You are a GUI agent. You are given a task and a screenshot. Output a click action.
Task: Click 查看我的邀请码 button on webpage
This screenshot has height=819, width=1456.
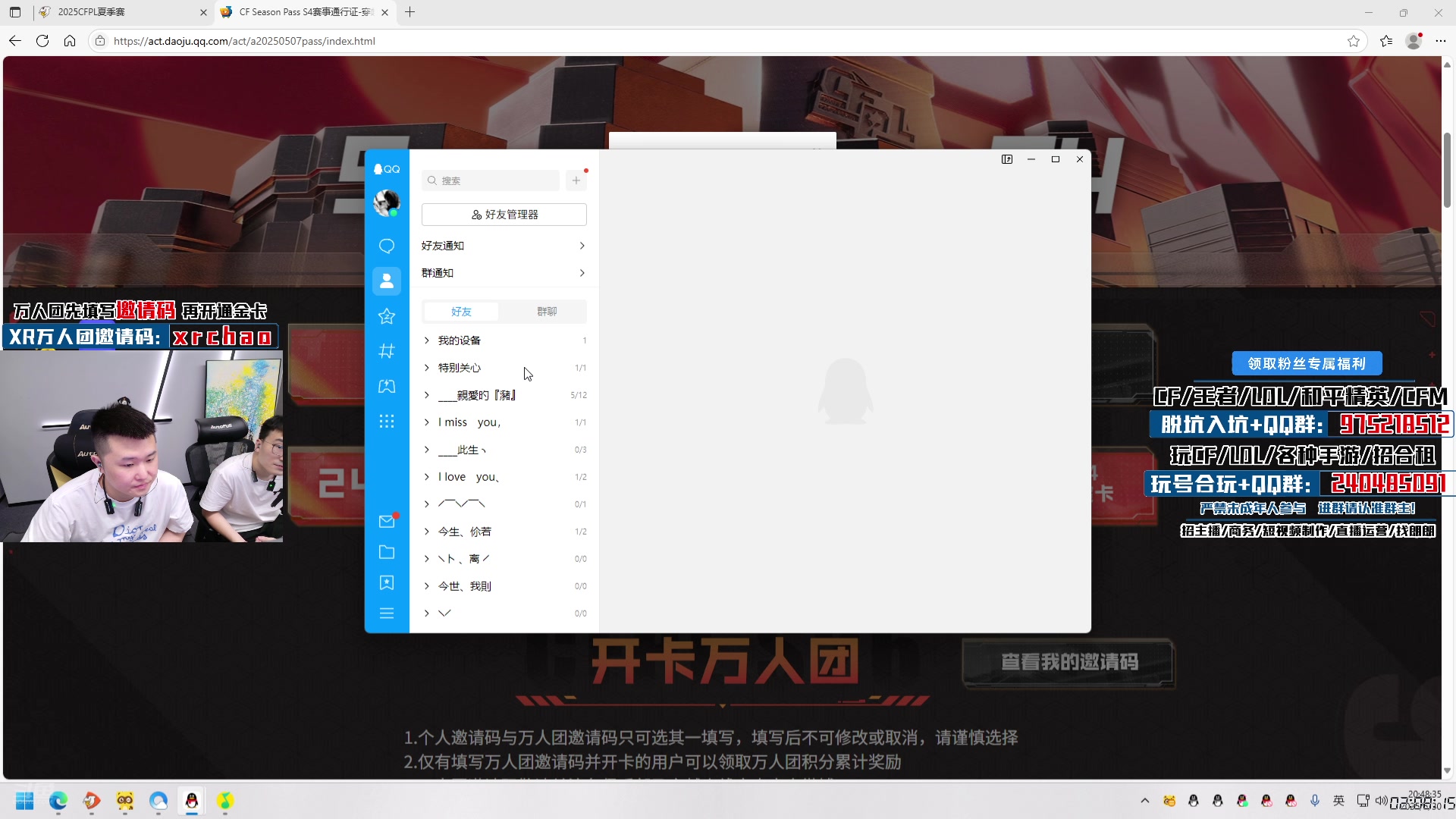pyautogui.click(x=1069, y=662)
